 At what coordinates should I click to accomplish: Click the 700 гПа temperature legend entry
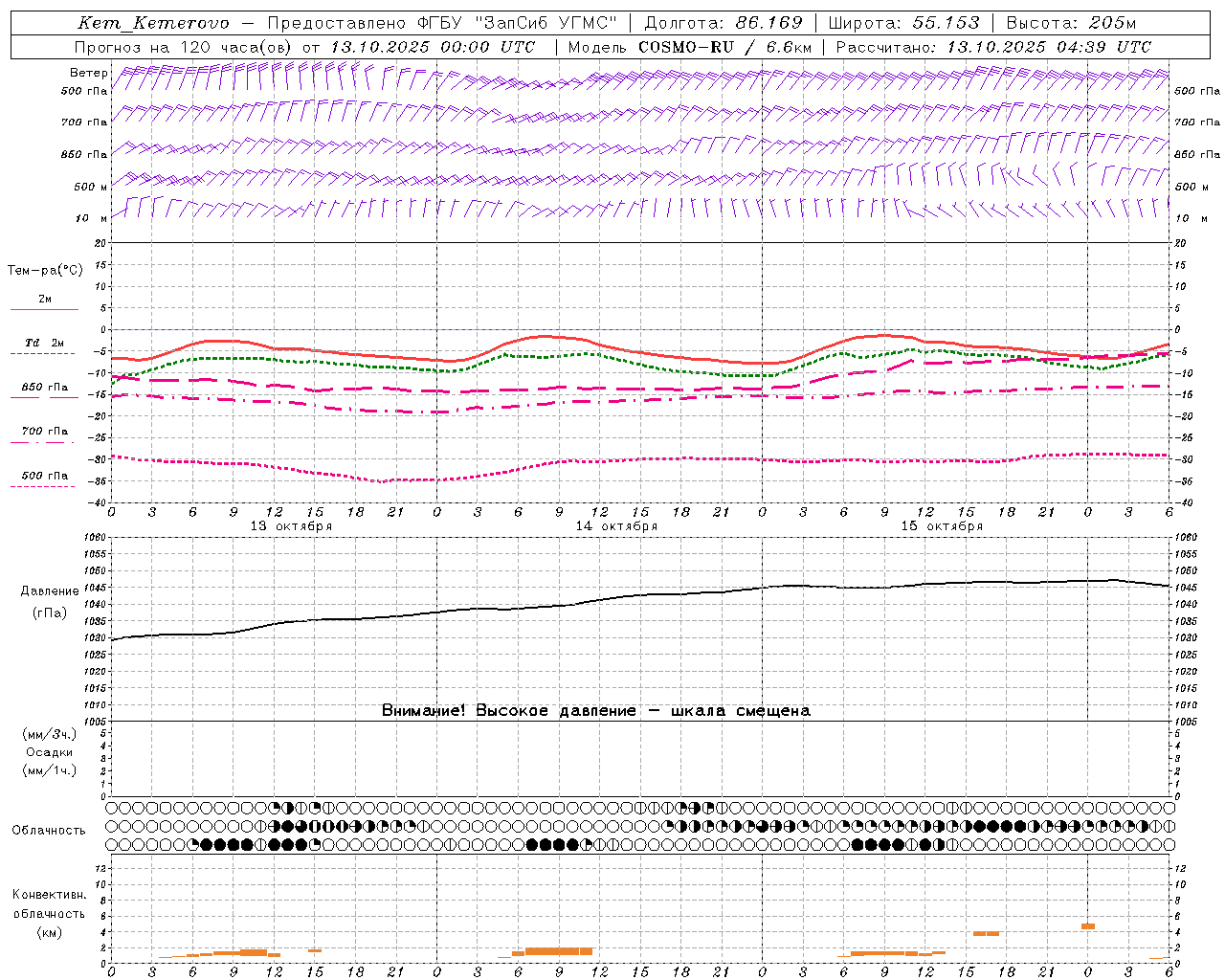click(44, 432)
